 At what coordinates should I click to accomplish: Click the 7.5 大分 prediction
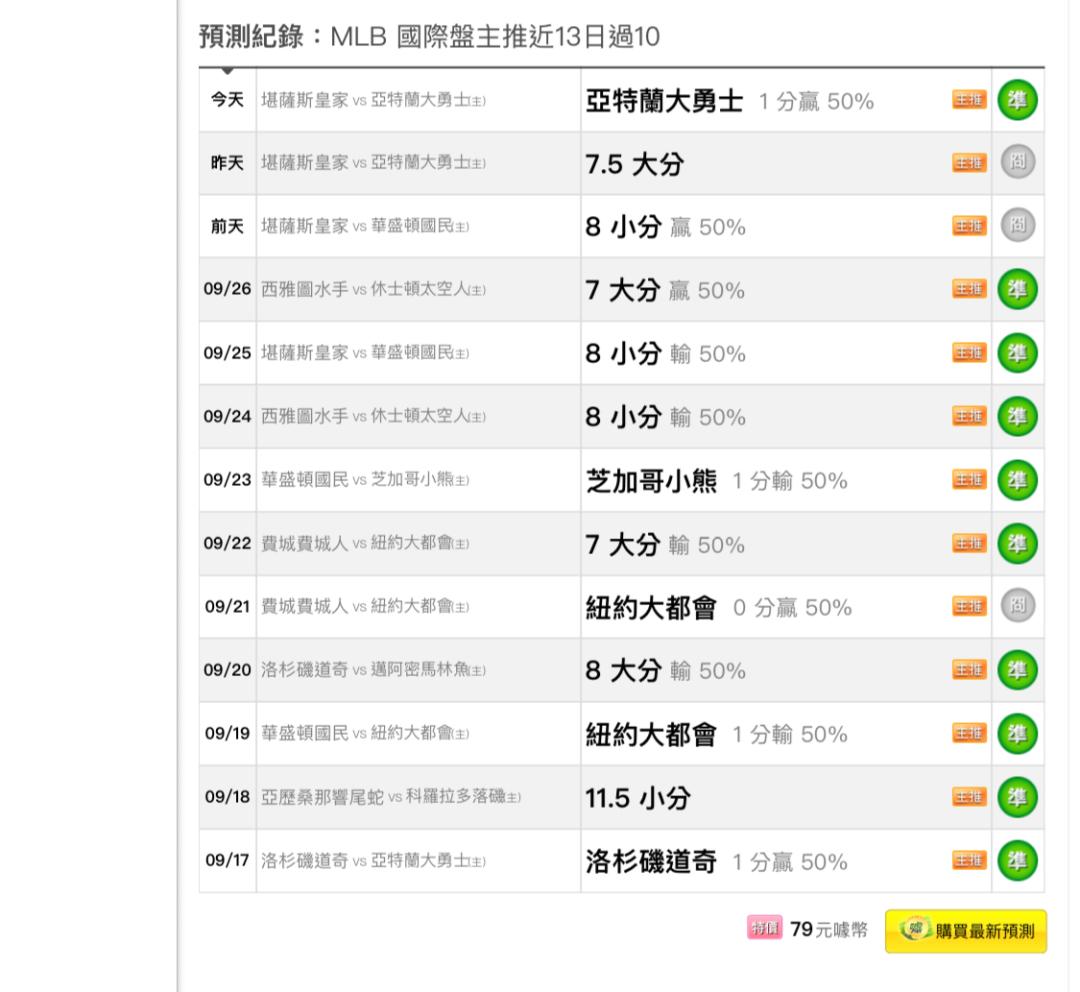[634, 165]
